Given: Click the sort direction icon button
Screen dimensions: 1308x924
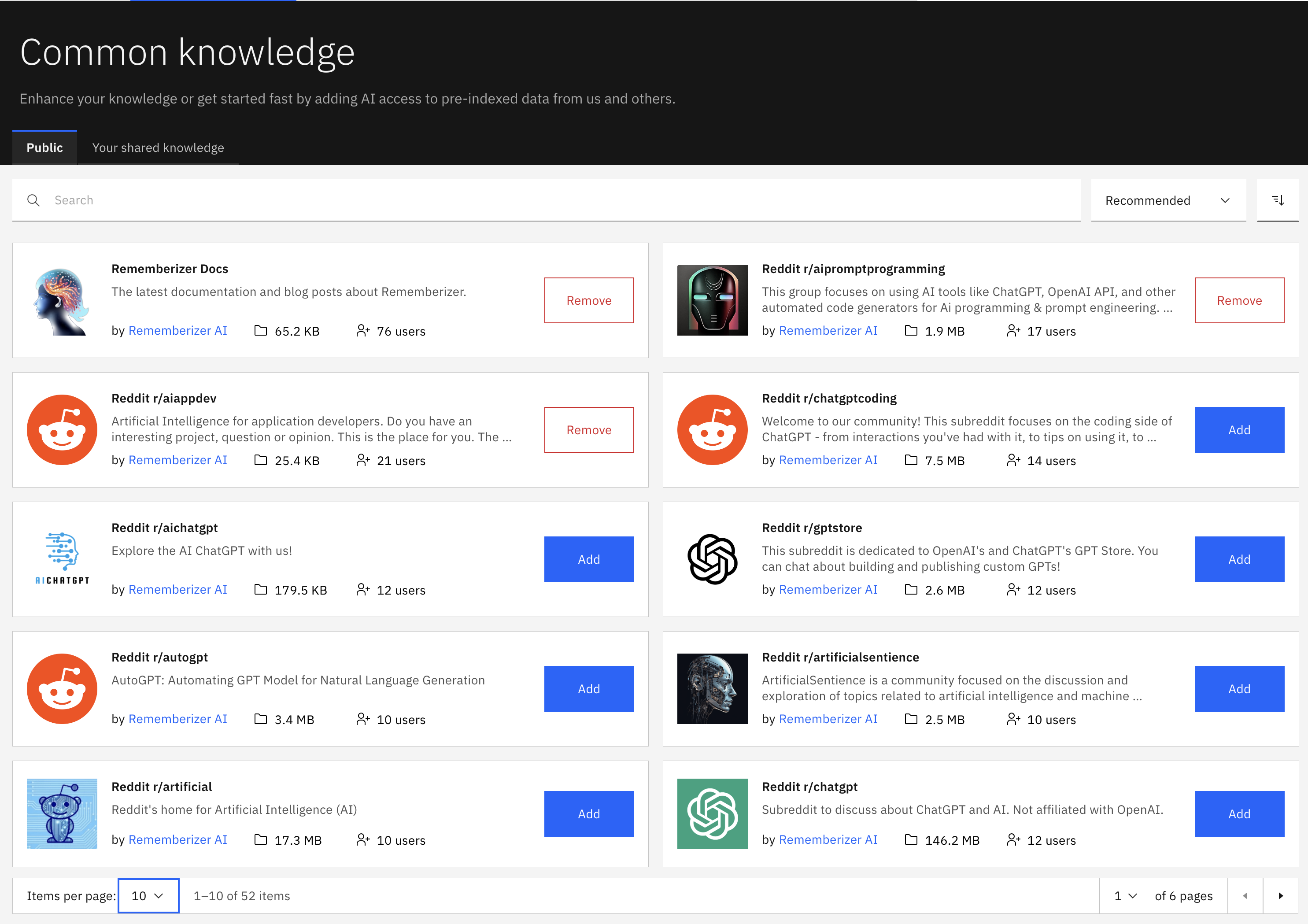Looking at the screenshot, I should point(1277,200).
